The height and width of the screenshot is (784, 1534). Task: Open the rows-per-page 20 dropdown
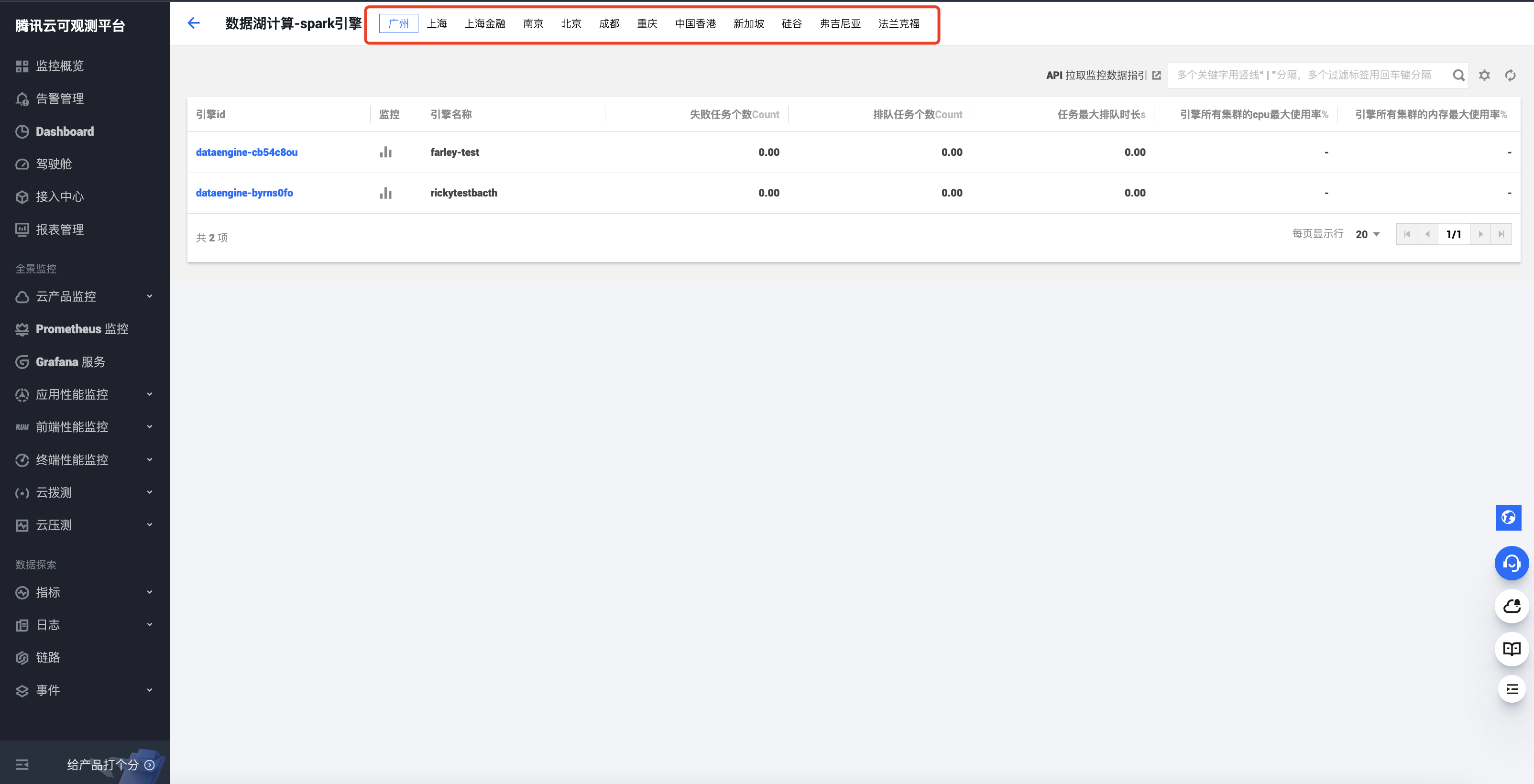(1367, 234)
